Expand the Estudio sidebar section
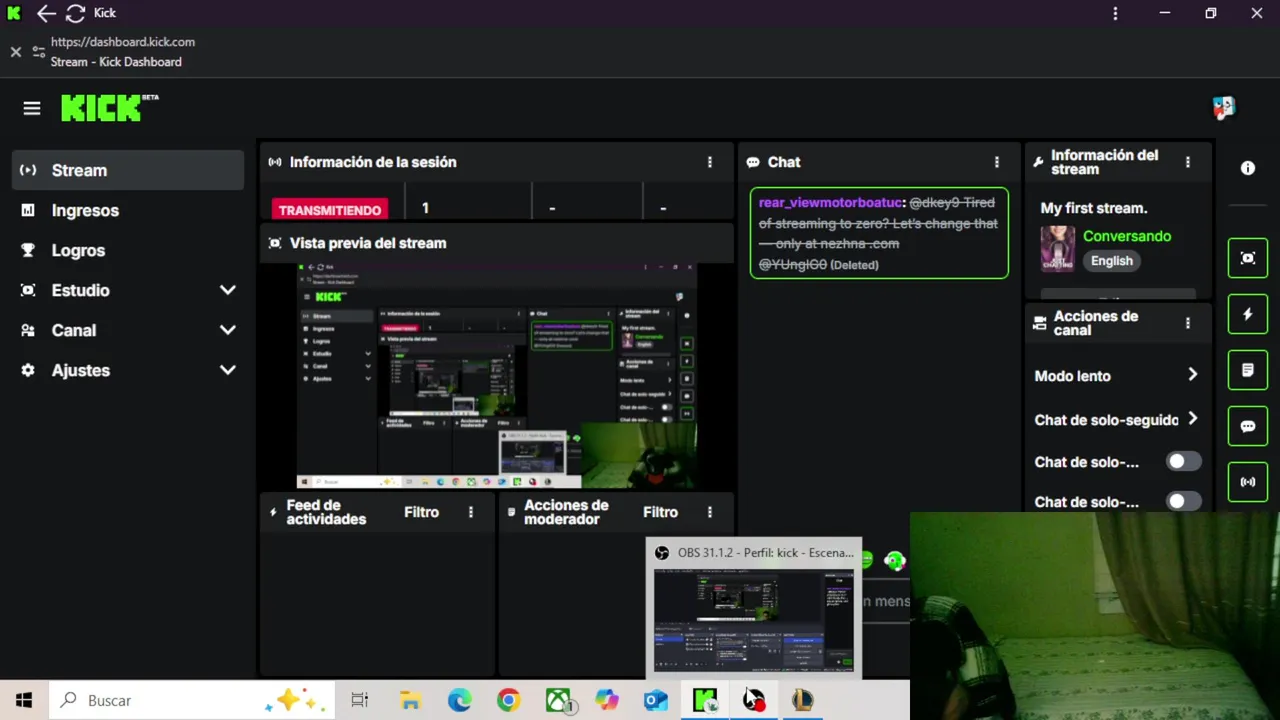The height and width of the screenshot is (720, 1280). (x=228, y=290)
